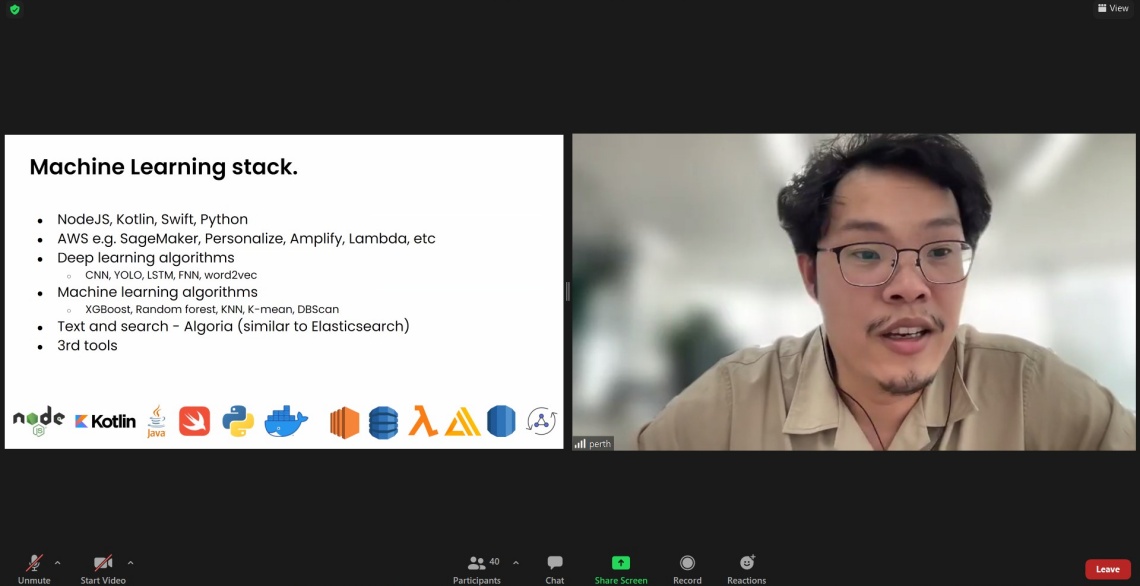Click the green Share Screen button
The height and width of the screenshot is (586, 1140).
(621, 566)
